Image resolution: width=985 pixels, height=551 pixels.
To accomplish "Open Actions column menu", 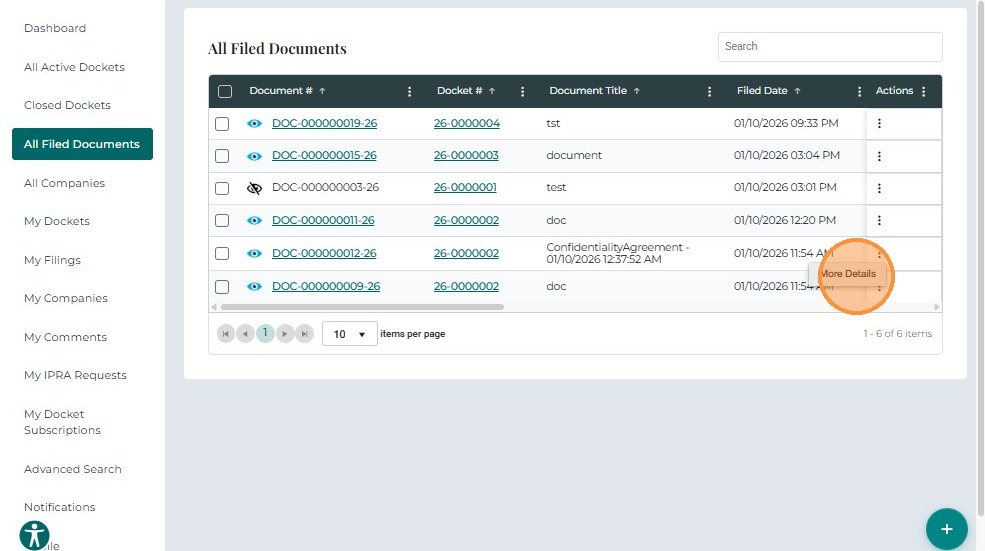I will coord(923,92).
